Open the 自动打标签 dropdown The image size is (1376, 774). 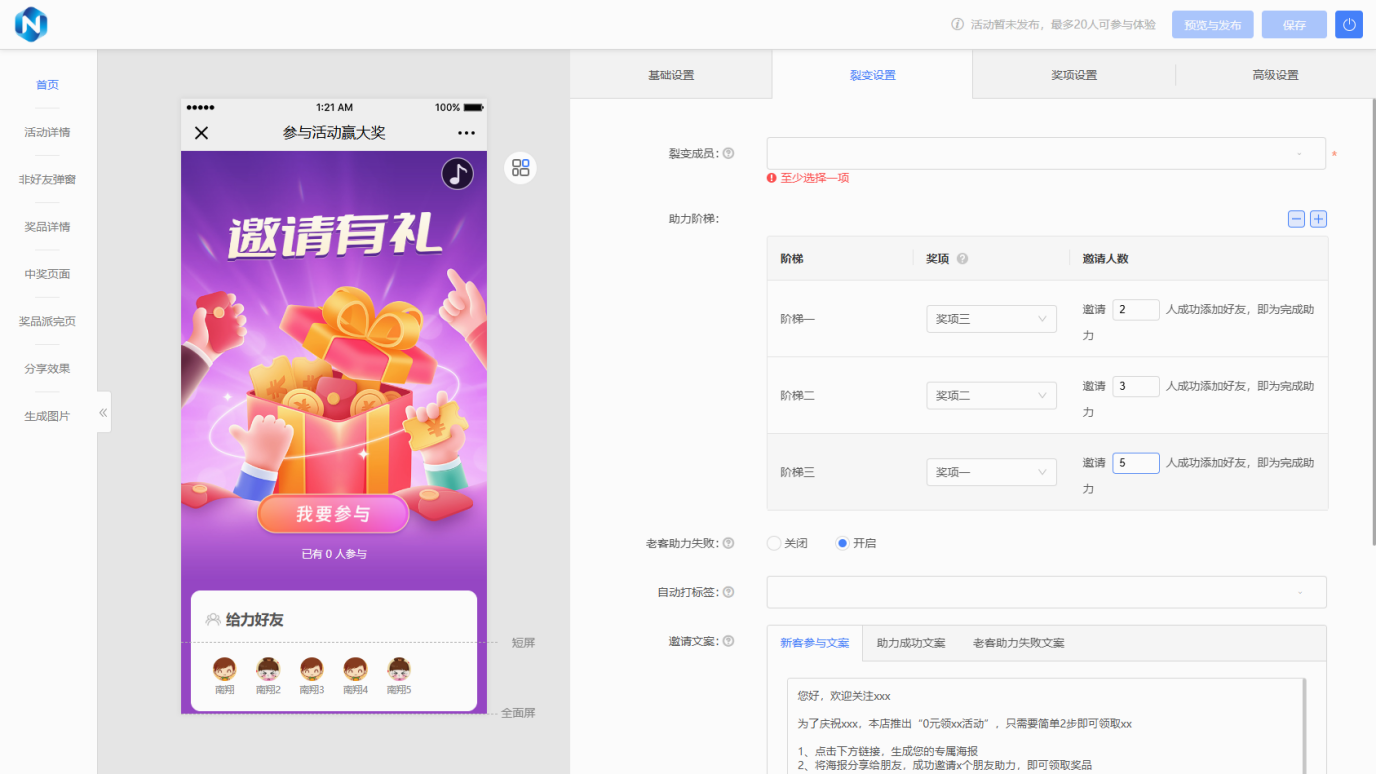[x=1046, y=592]
